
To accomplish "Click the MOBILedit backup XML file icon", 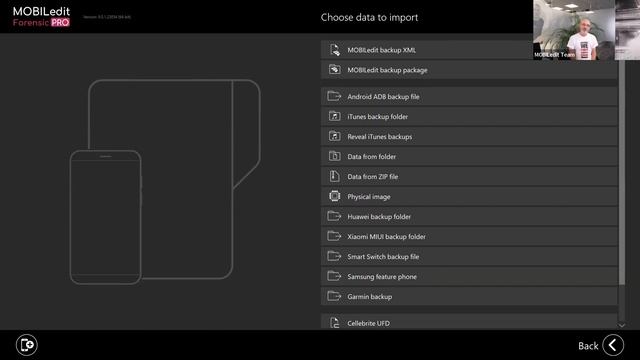I will (x=334, y=50).
